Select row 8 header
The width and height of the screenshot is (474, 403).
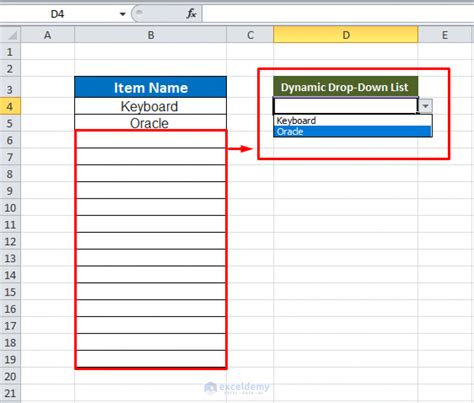(x=10, y=174)
